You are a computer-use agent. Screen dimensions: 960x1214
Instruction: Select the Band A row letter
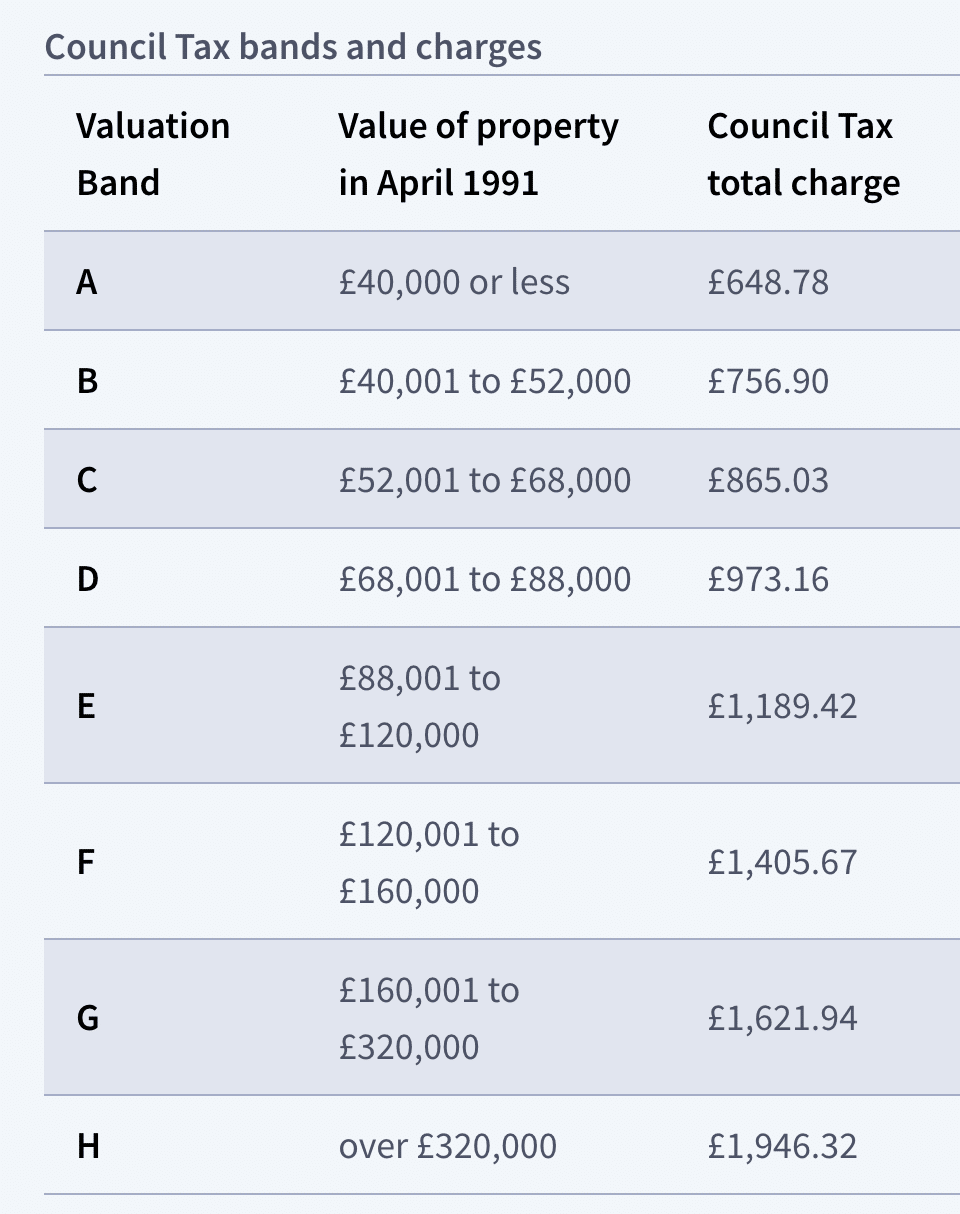click(87, 283)
